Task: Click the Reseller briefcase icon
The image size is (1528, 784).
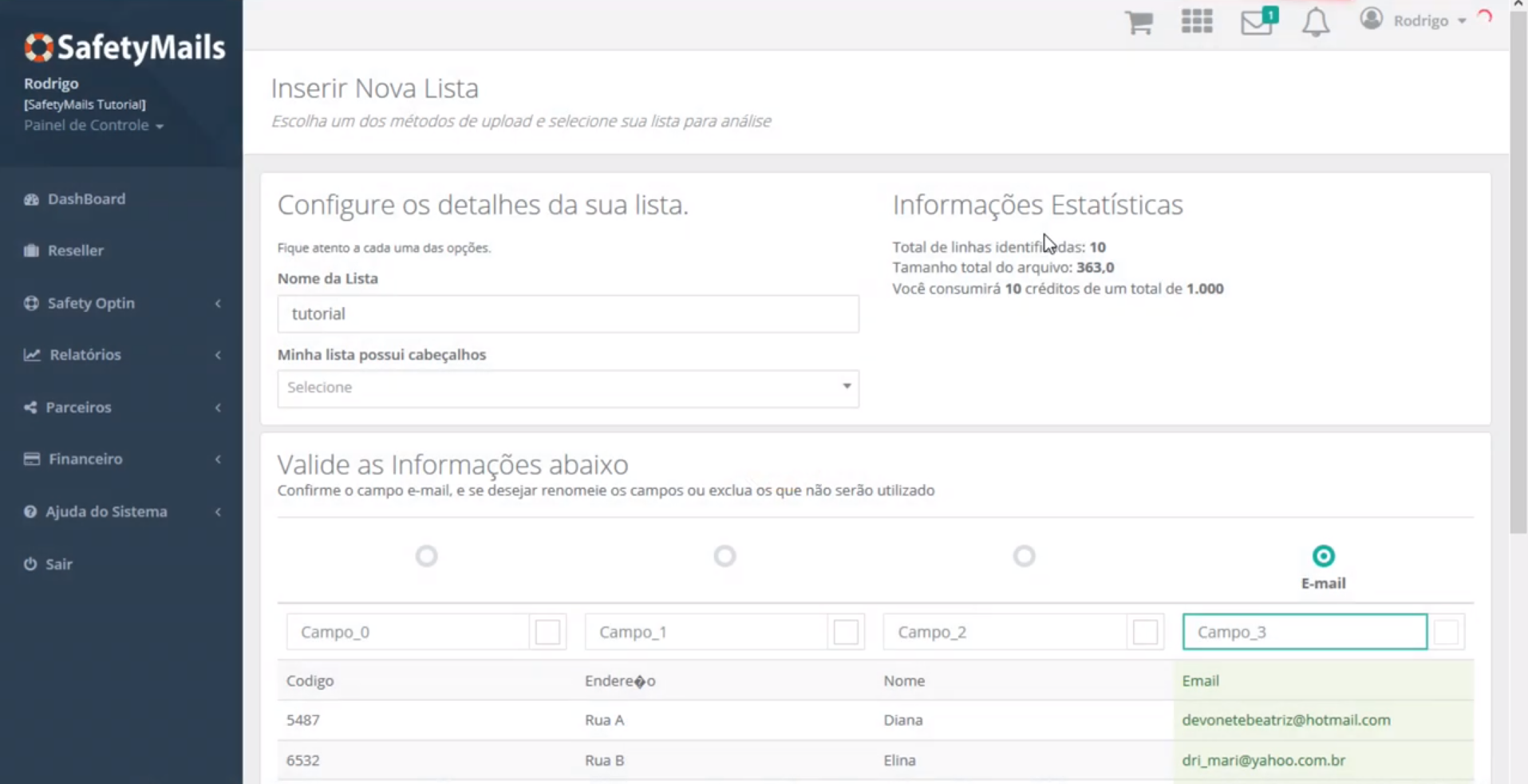Action: tap(31, 250)
